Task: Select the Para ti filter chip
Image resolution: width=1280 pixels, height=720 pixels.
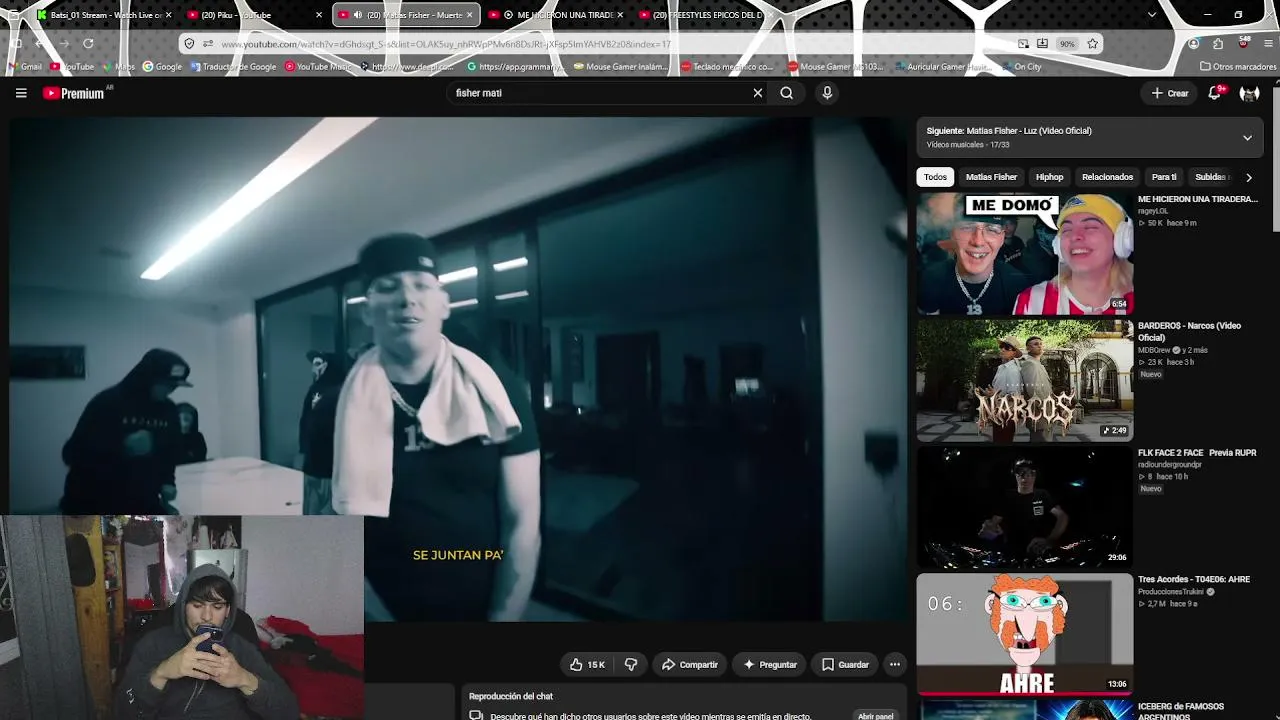Action: pyautogui.click(x=1164, y=177)
